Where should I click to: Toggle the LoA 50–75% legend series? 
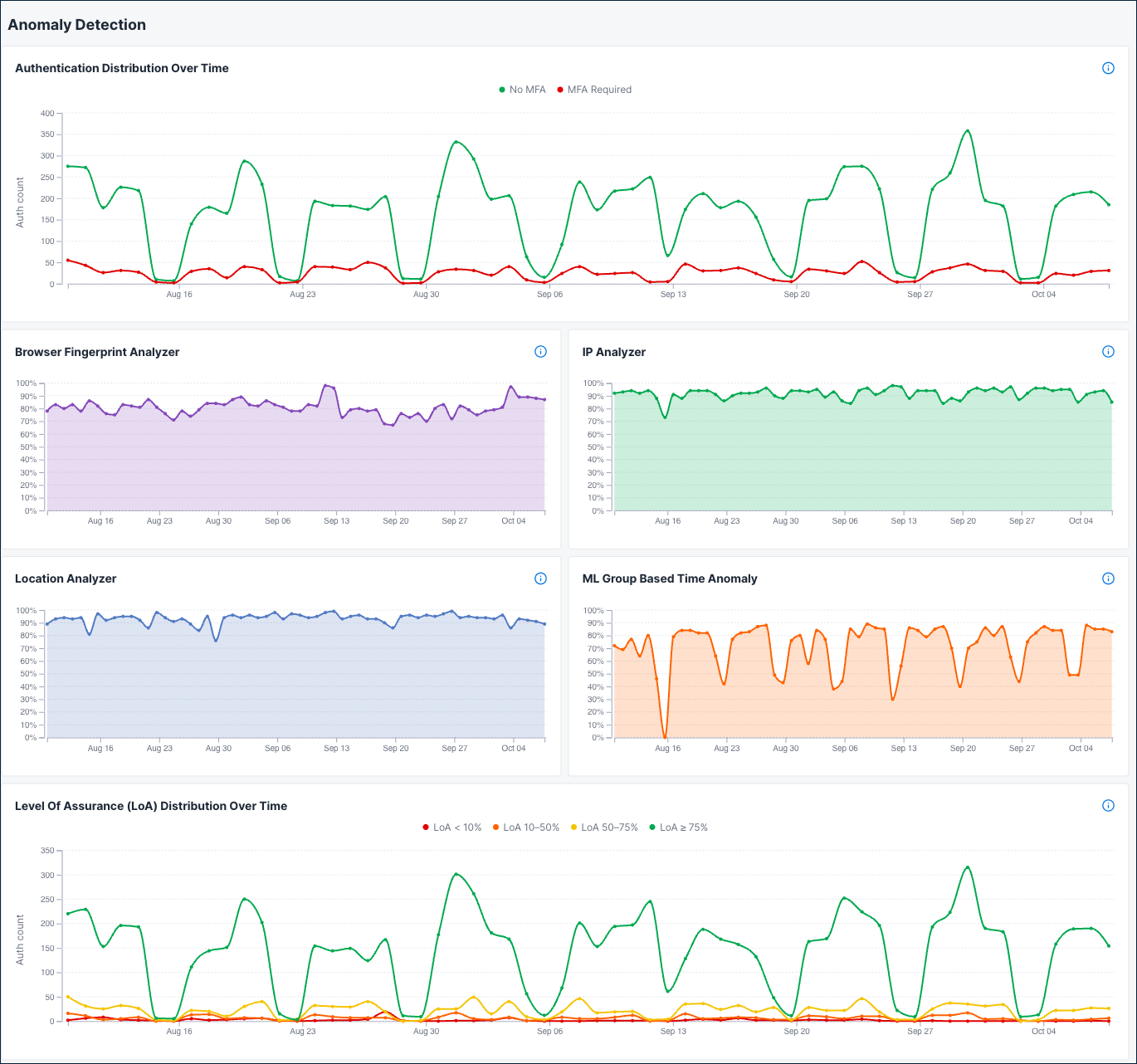(x=604, y=827)
